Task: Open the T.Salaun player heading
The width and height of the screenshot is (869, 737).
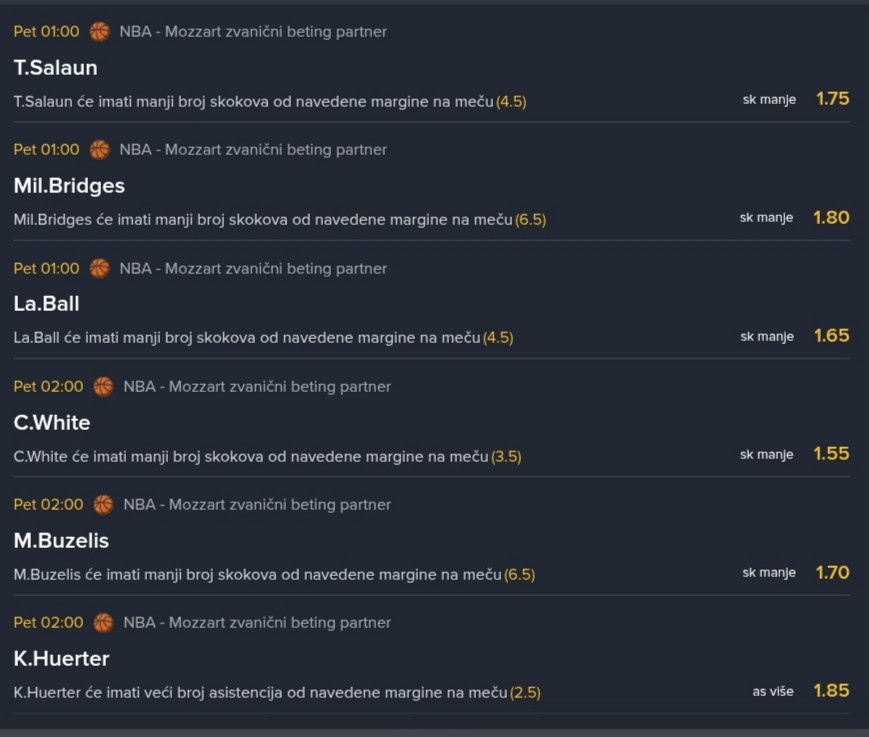Action: (56, 68)
